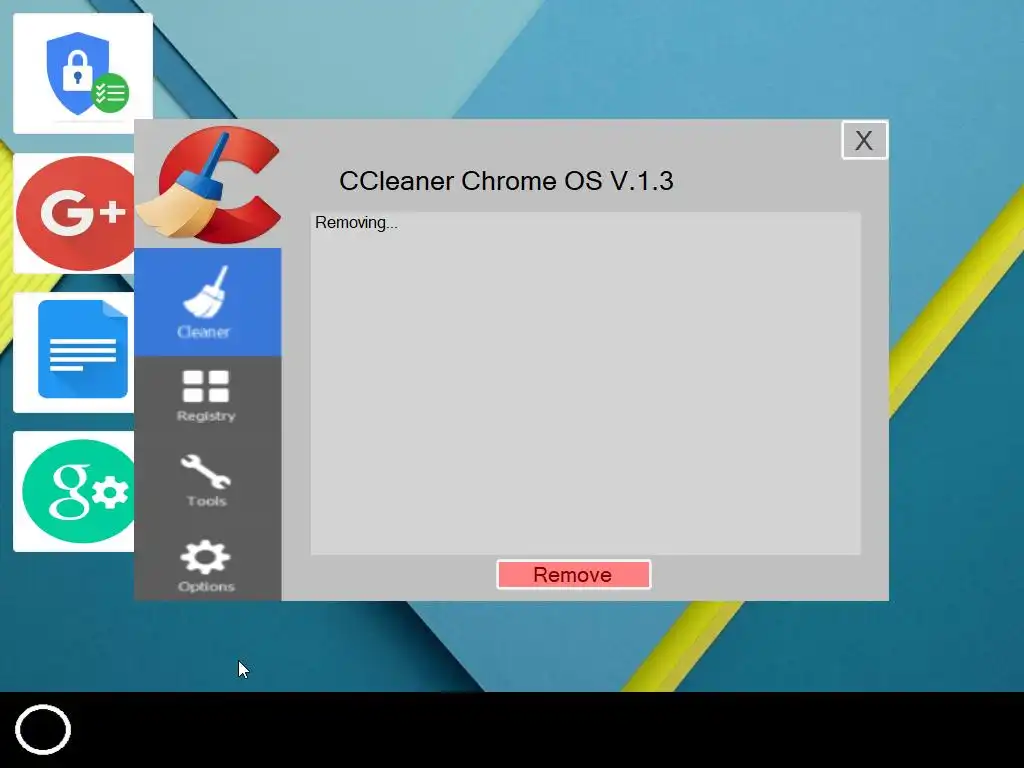Click the CCleaner Chrome OS V.1.3 title
Screen dimensions: 1024x768
pyautogui.click(x=506, y=181)
